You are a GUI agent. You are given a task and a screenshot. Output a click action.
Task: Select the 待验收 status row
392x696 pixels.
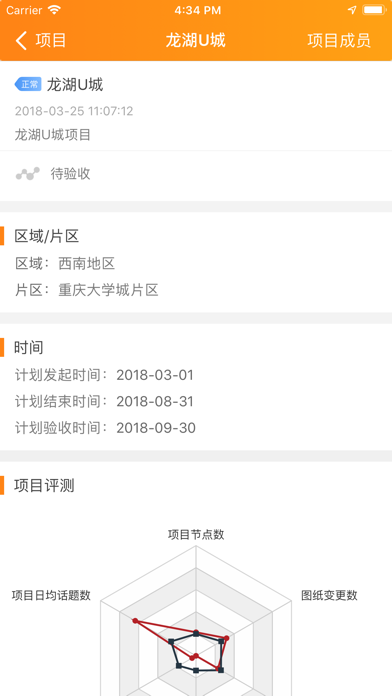pyautogui.click(x=196, y=174)
